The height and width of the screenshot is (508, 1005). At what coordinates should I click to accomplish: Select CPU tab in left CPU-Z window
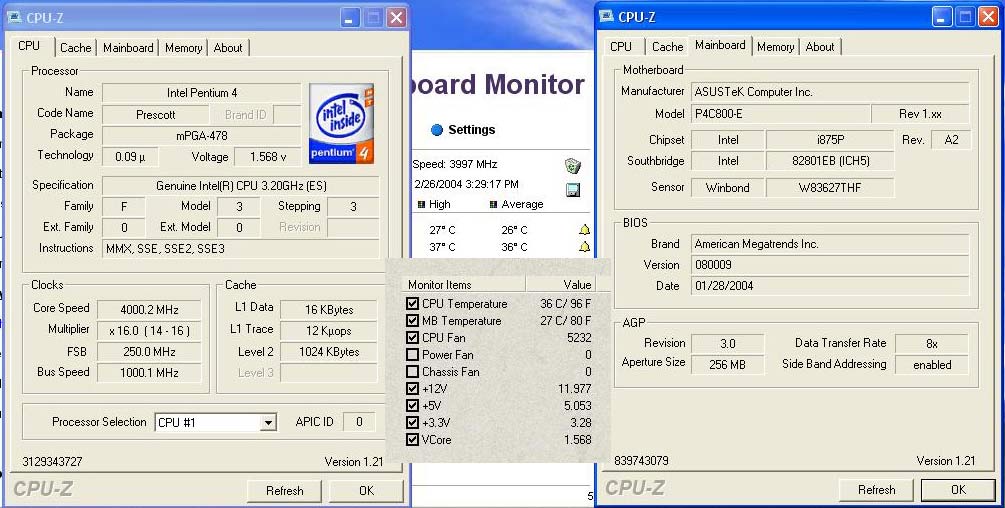pyautogui.click(x=29, y=45)
